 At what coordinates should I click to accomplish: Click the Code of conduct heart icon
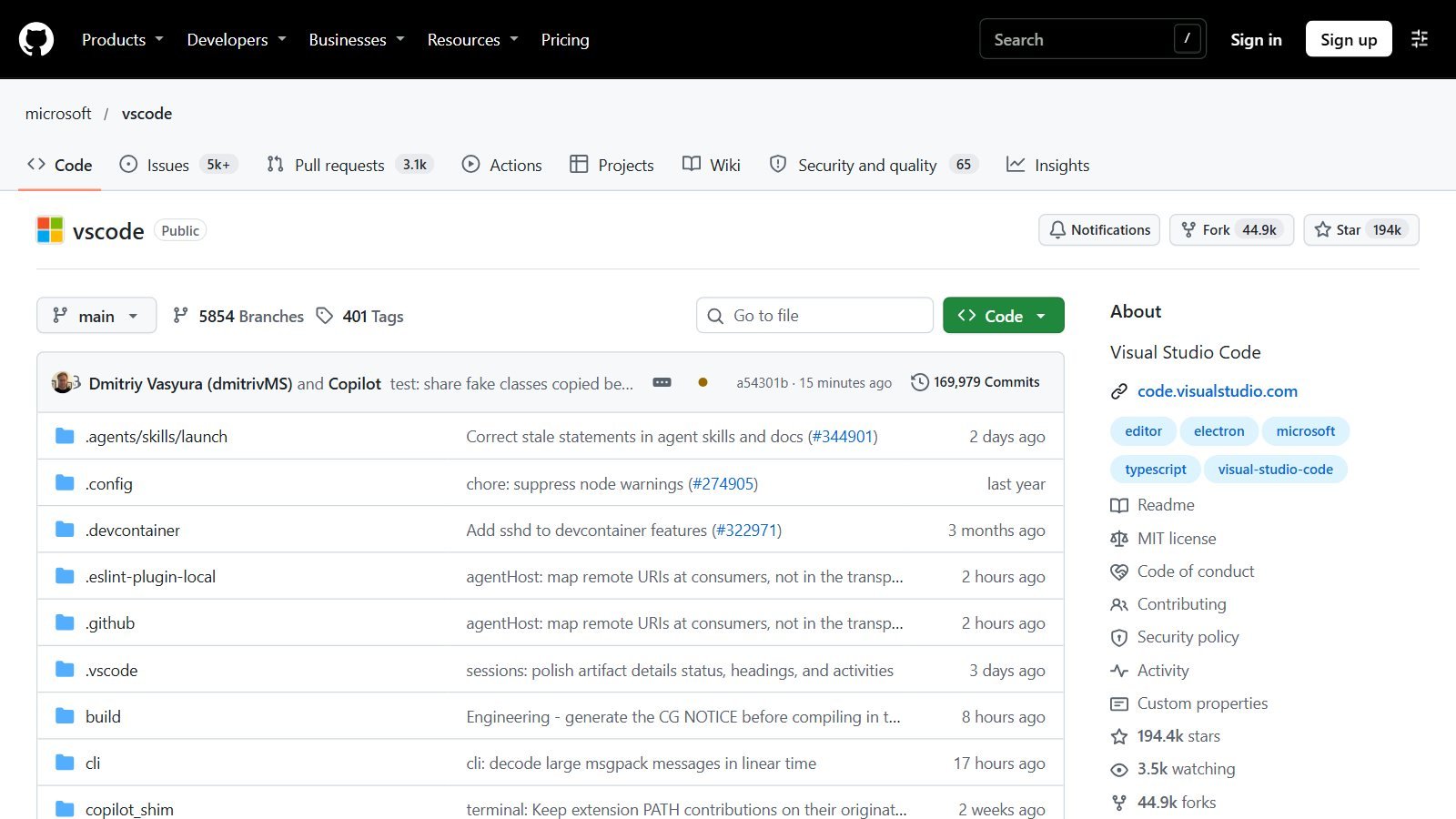(1119, 571)
